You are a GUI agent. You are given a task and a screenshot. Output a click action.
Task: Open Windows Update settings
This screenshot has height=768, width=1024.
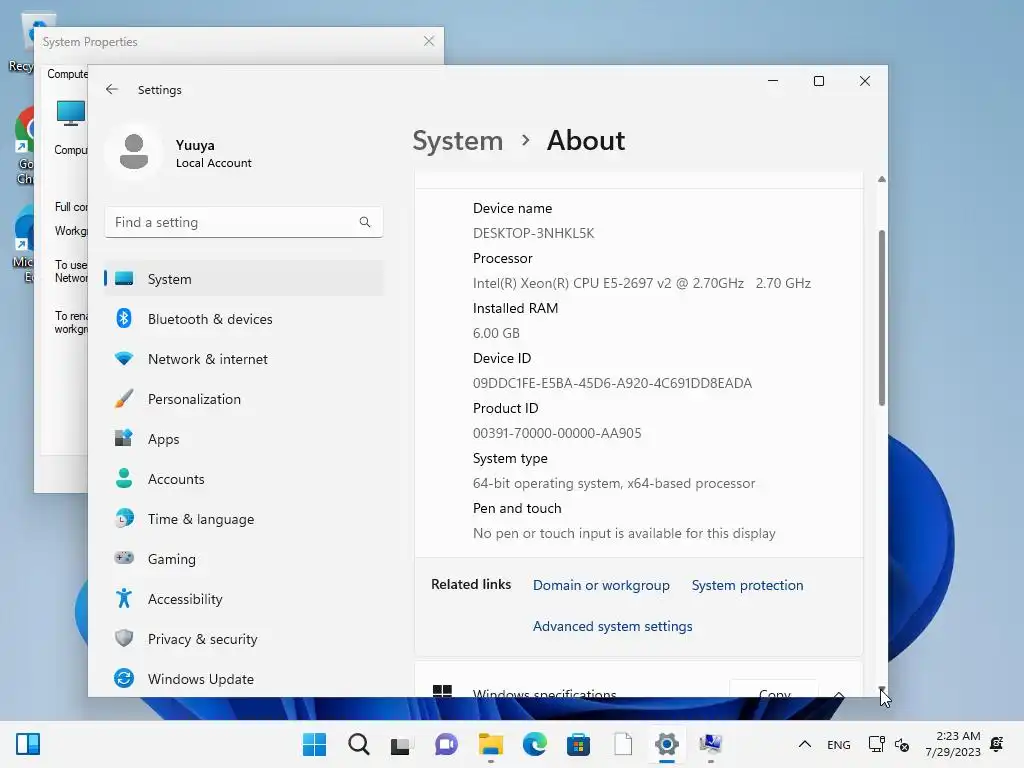coord(243,679)
